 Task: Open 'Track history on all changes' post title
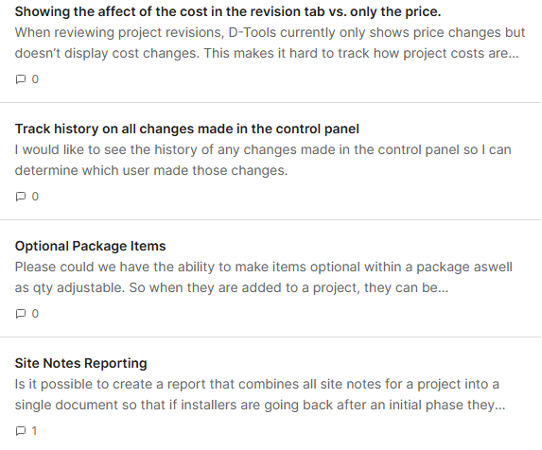pyautogui.click(x=187, y=129)
